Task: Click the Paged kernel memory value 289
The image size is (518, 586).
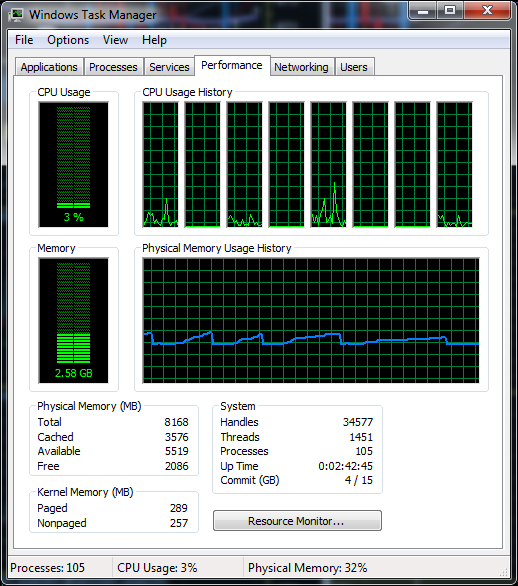Action: click(179, 508)
